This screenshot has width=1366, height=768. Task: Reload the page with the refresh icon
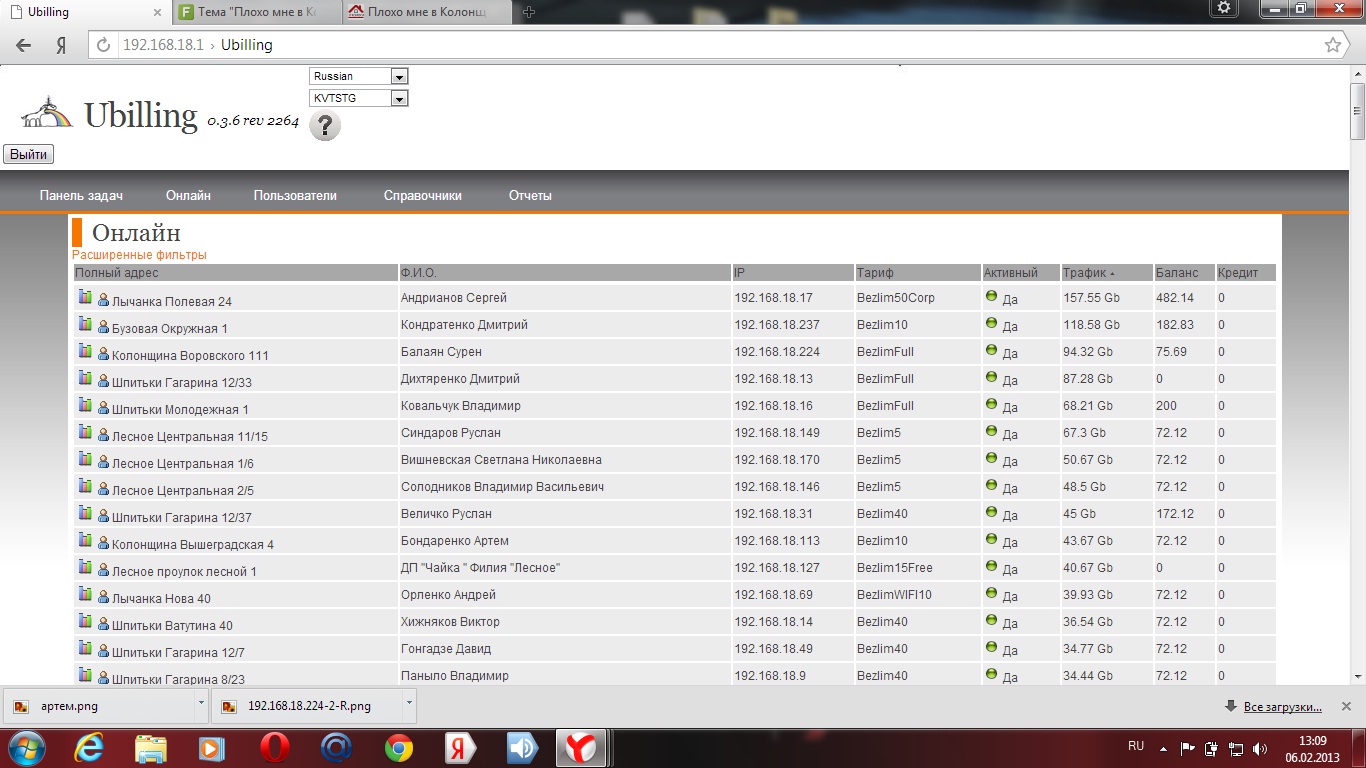103,45
